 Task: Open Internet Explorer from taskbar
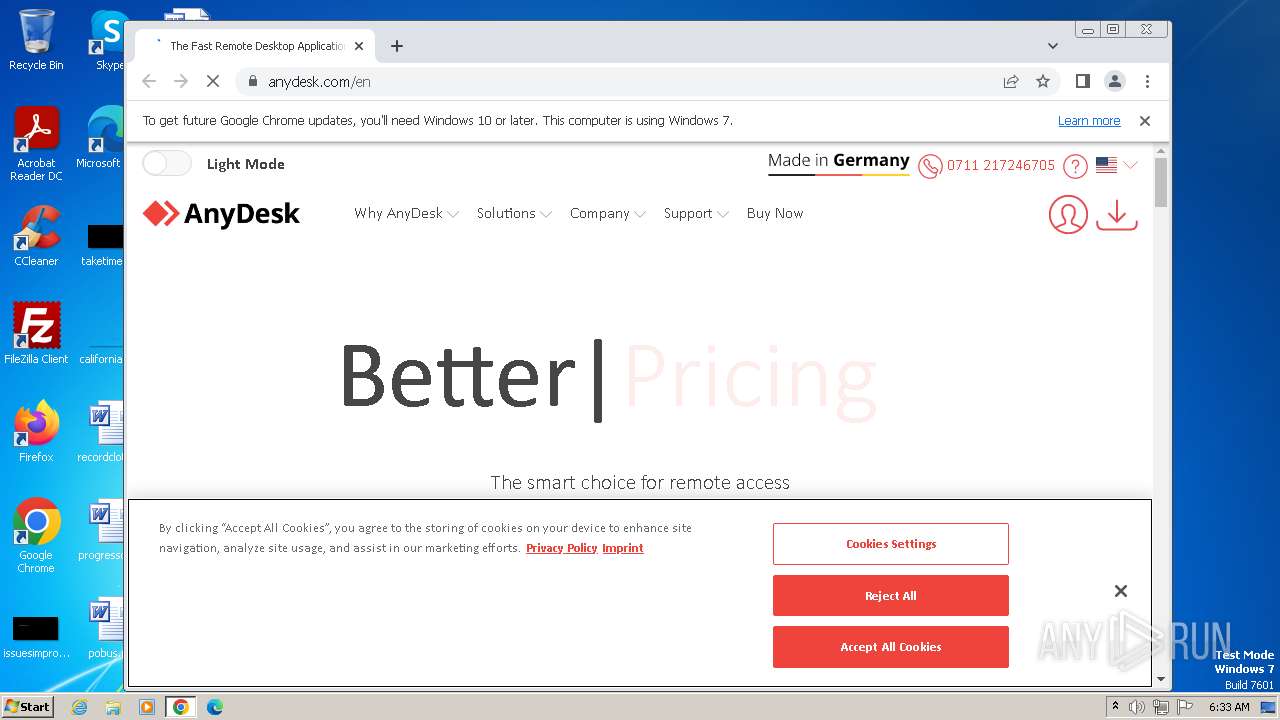[80, 707]
